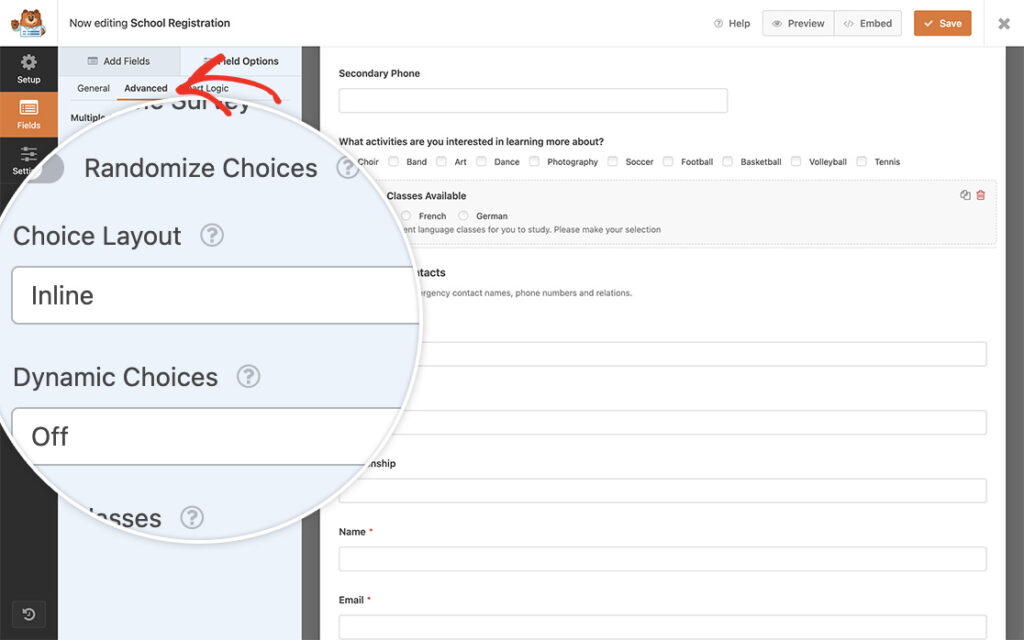1024x640 pixels.
Task: Click the WPForms bear logo
Action: [29, 23]
